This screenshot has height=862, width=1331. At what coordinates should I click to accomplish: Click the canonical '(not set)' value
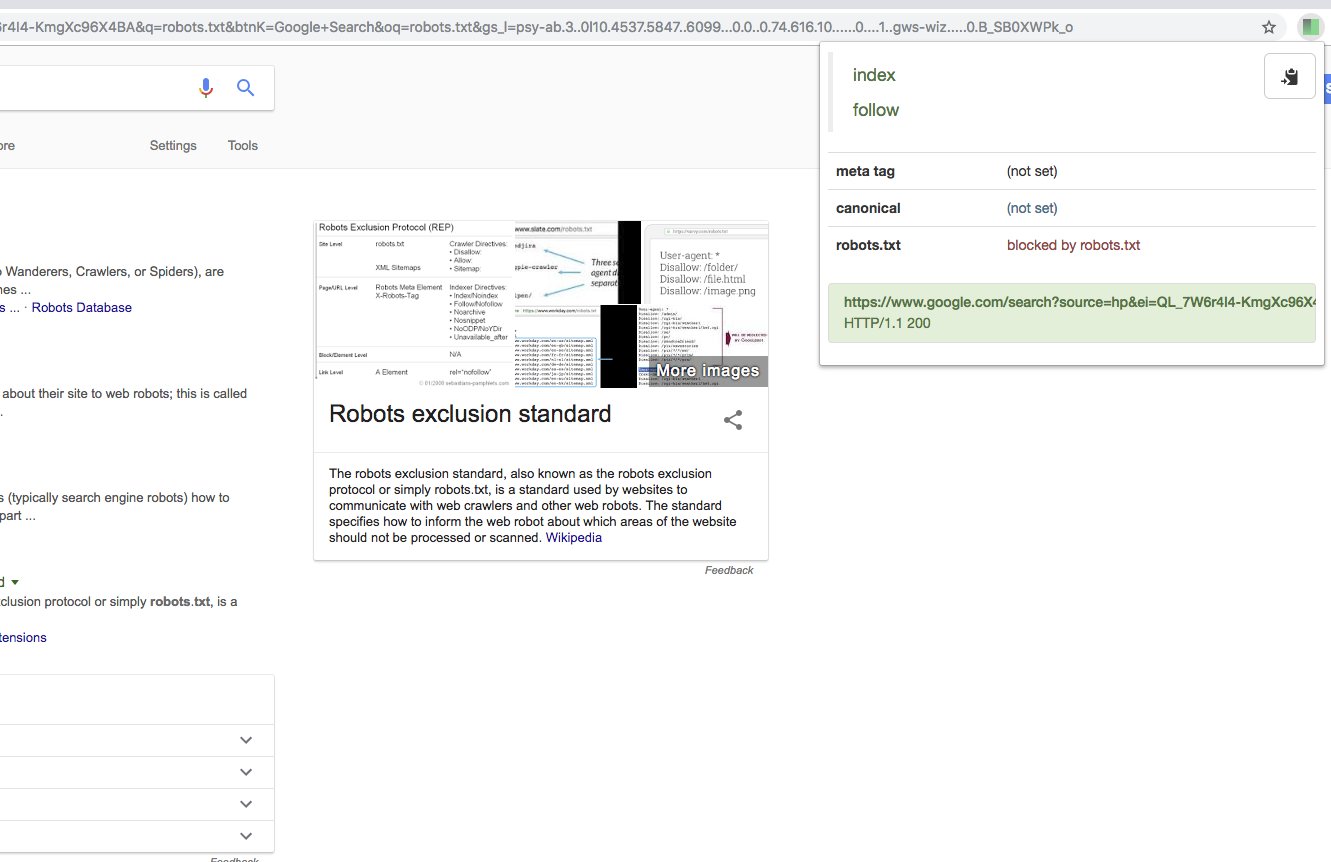pos(1032,208)
